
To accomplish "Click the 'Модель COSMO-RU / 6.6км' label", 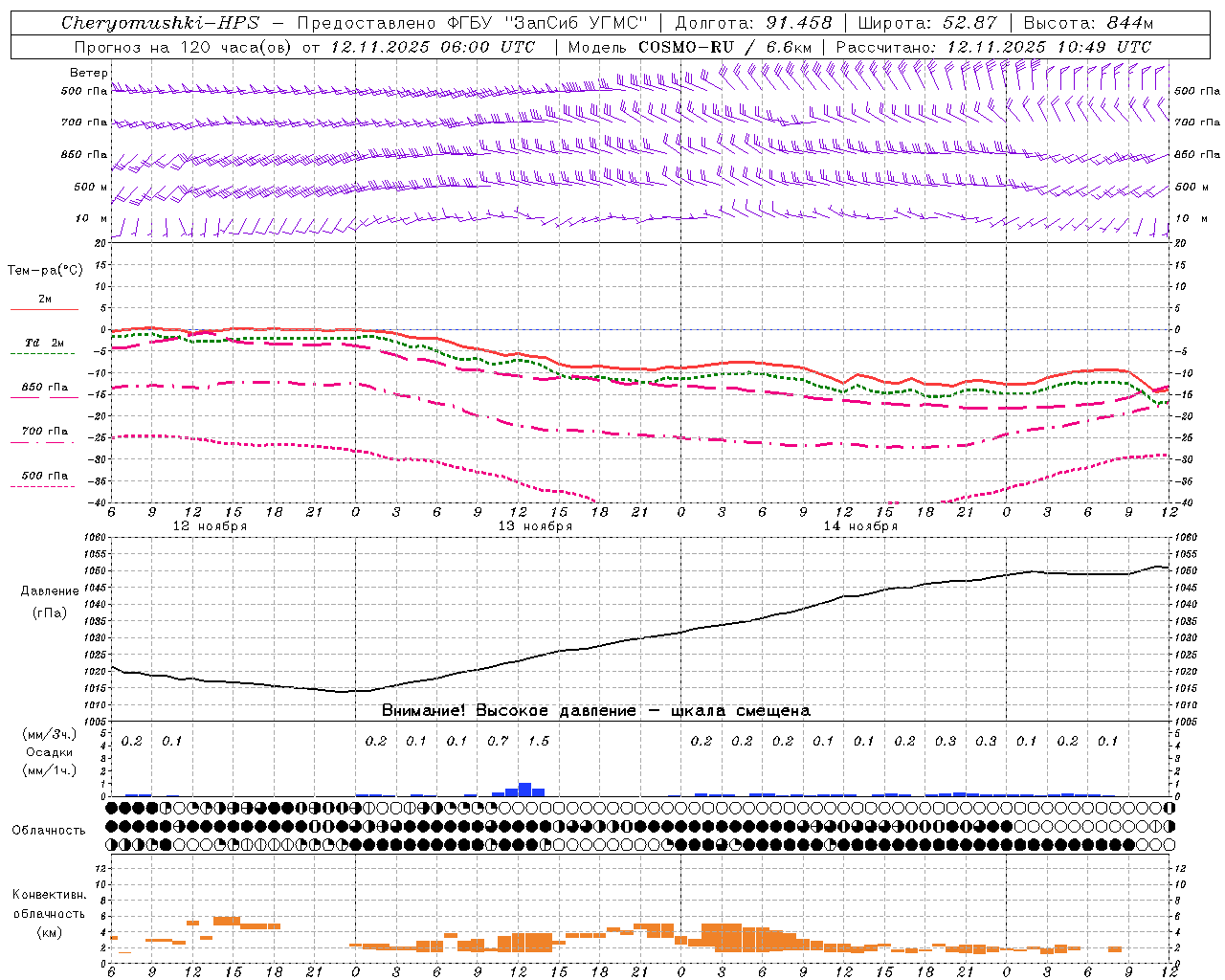I will (x=690, y=47).
